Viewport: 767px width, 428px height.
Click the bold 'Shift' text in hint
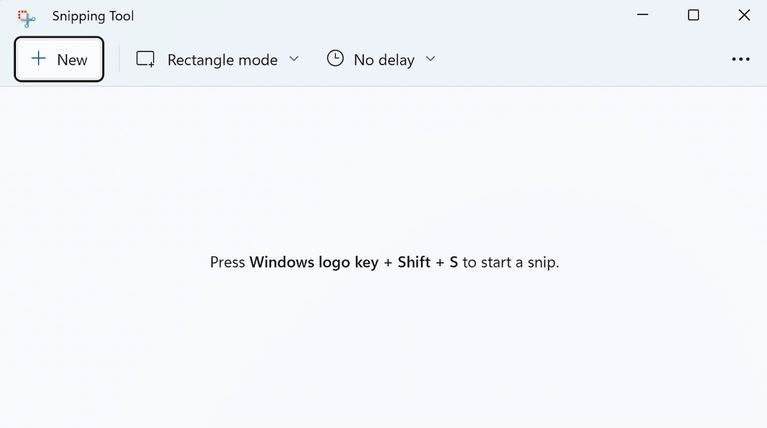[413, 262]
